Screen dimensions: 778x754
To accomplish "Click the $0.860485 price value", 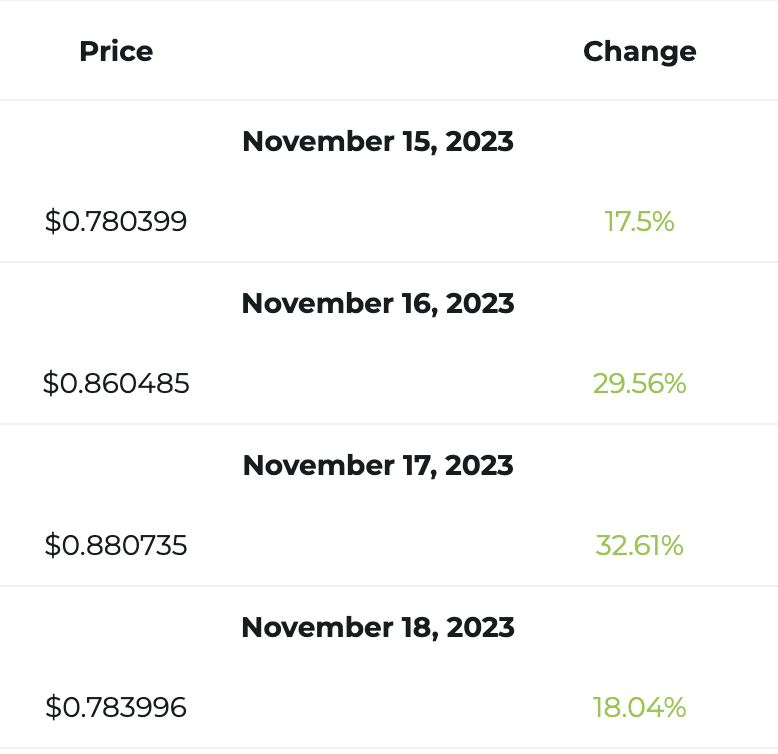I will pos(116,383).
